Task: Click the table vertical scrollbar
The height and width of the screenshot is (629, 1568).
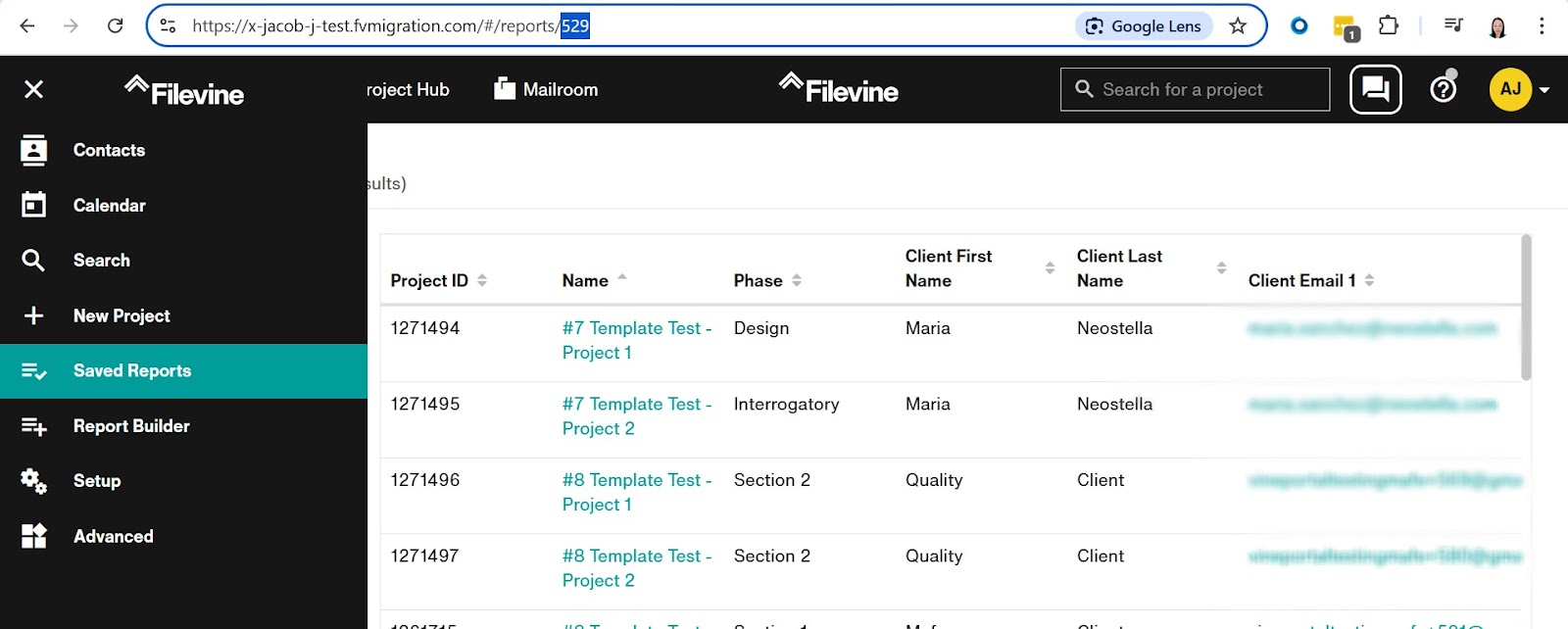Action: pyautogui.click(x=1526, y=307)
